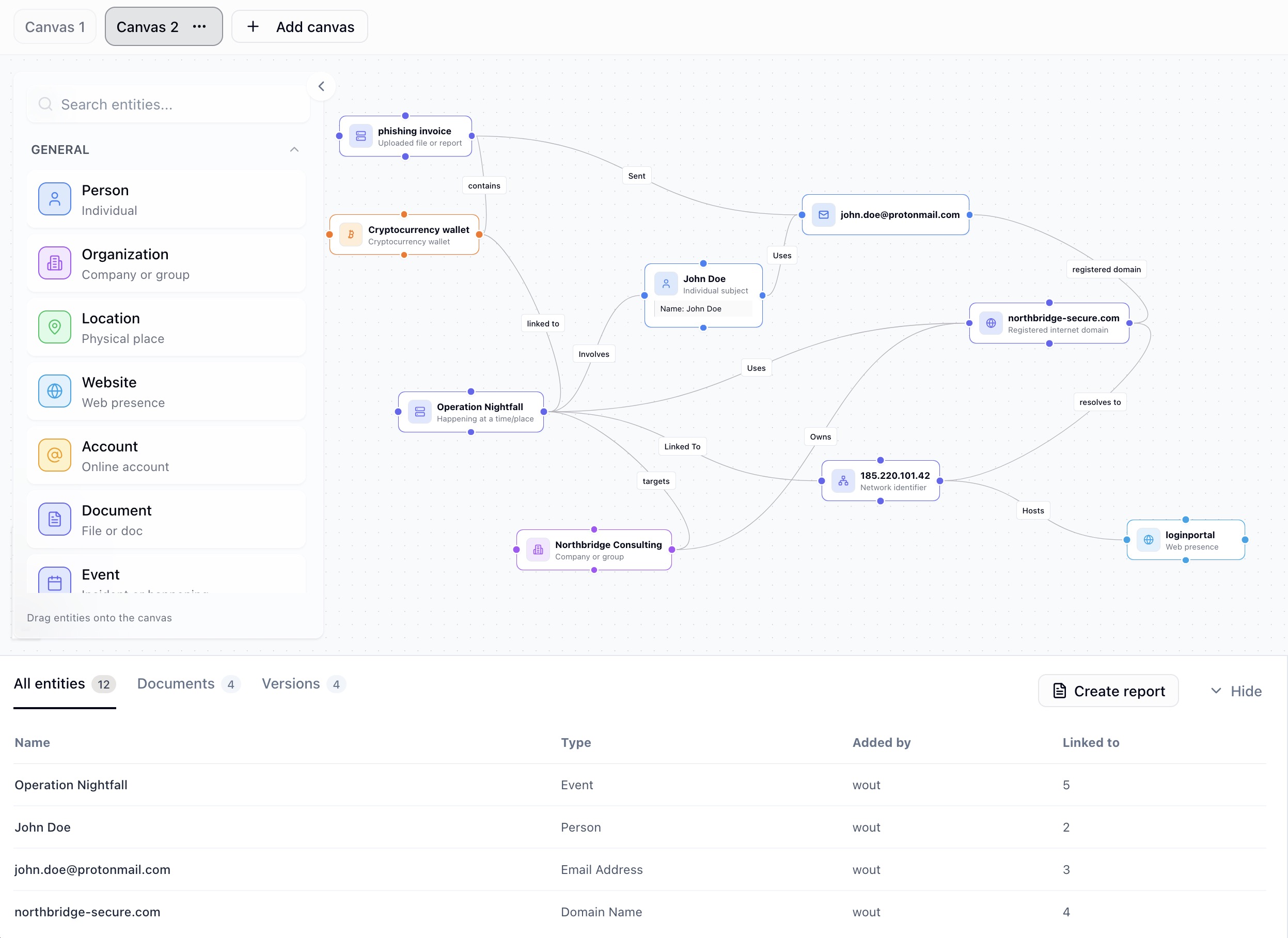This screenshot has height=938, width=1288.
Task: Click the magnifier icon in the search box
Action: 45,104
